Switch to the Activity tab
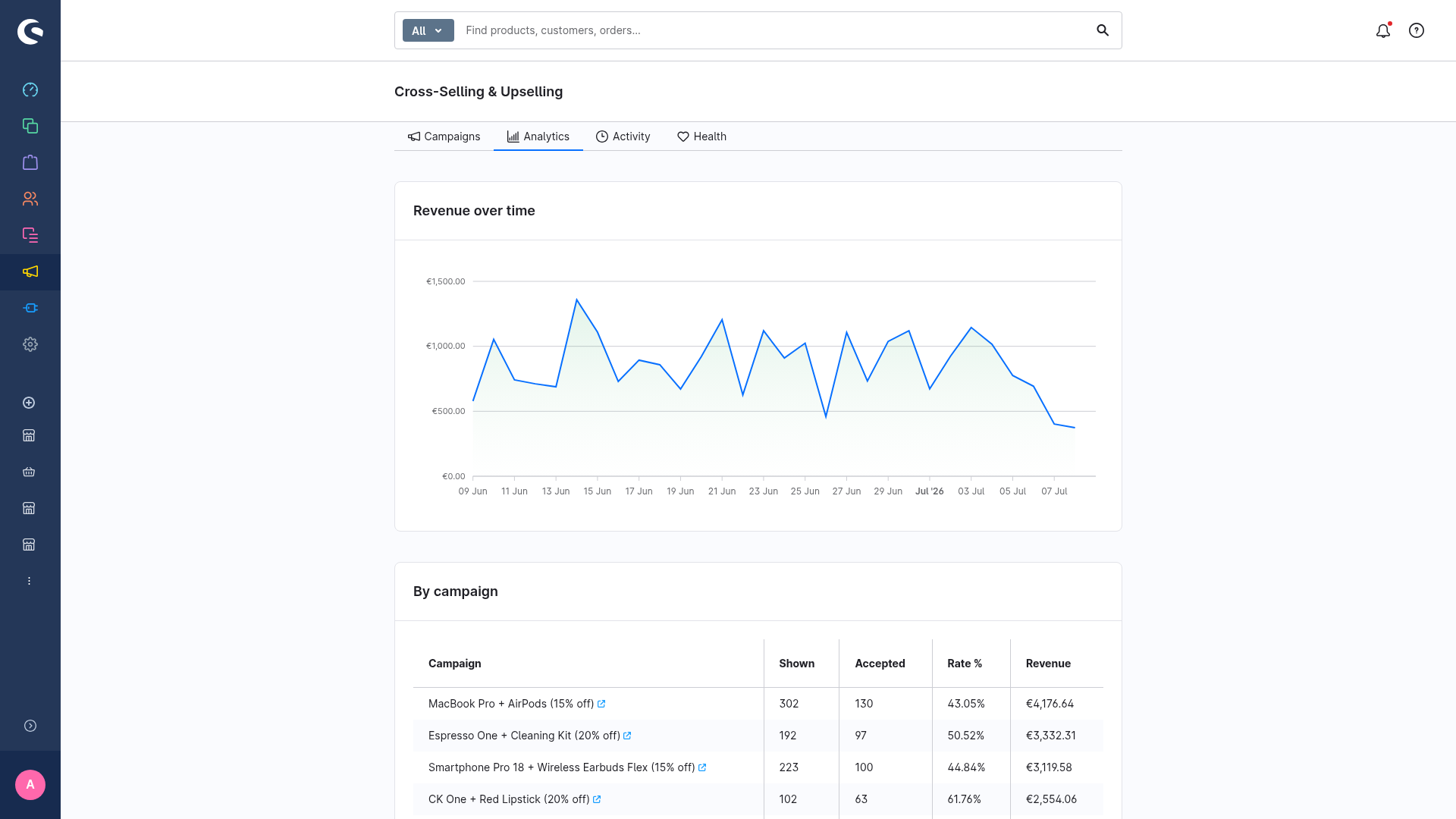This screenshot has height=819, width=1456. point(623,136)
